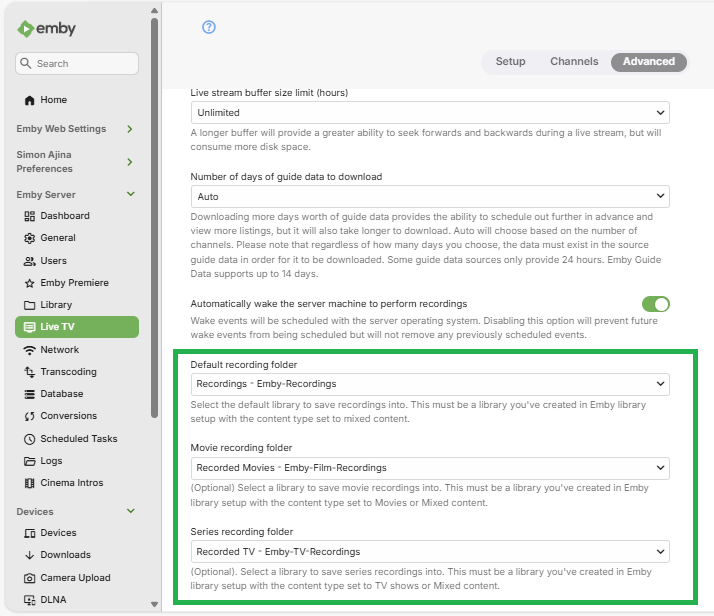Collapse the Devices section chevron
This screenshot has height=616, width=714.
coord(131,511)
